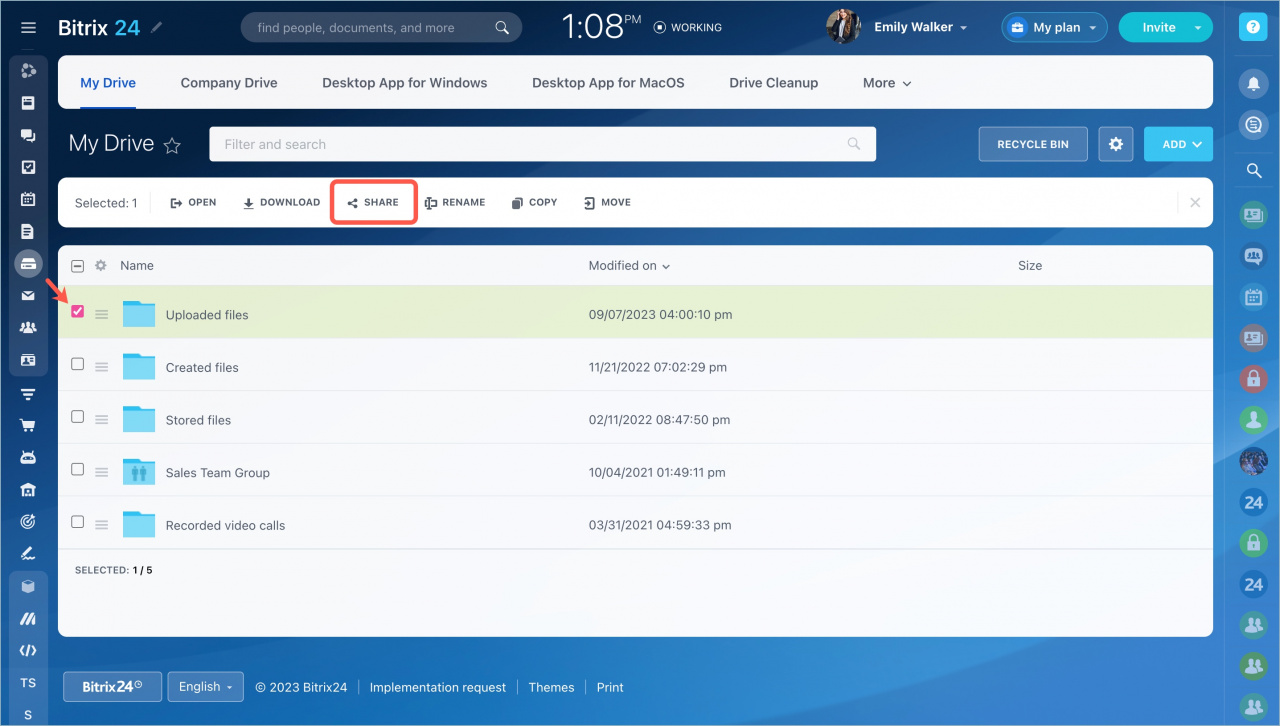
Task: Open the Tasks checkmark icon in sidebar
Action: coord(28,167)
